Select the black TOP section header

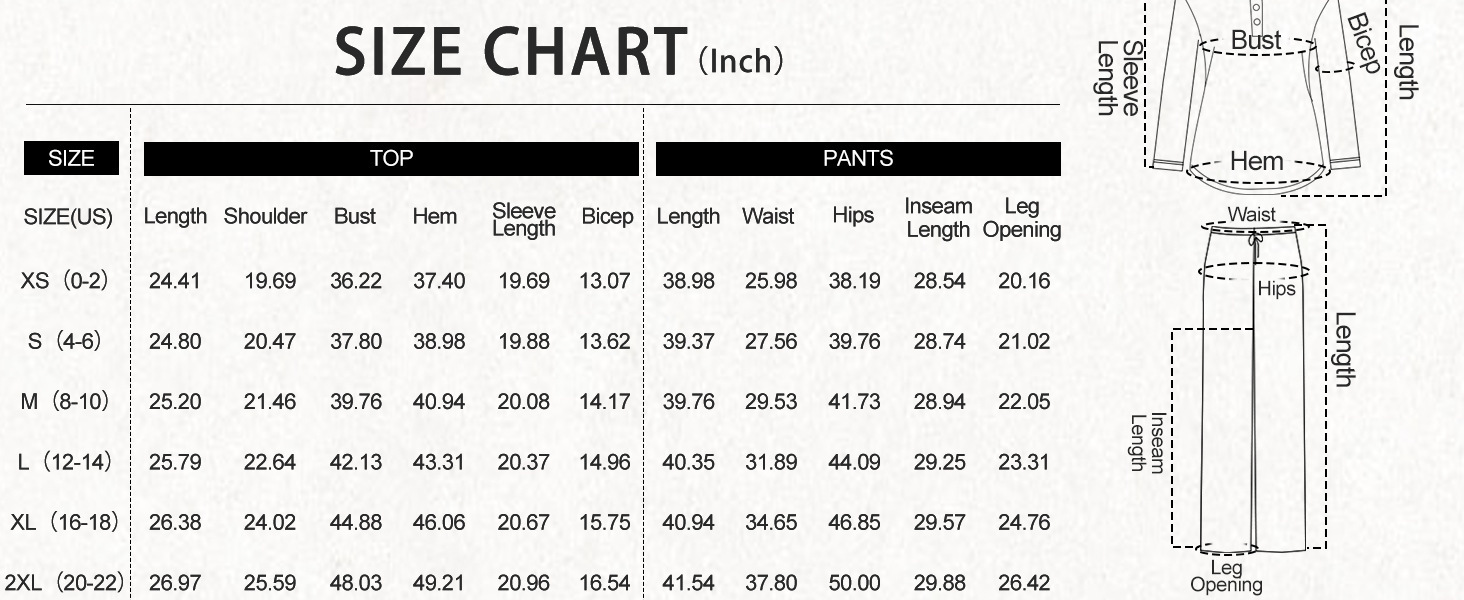tap(391, 158)
